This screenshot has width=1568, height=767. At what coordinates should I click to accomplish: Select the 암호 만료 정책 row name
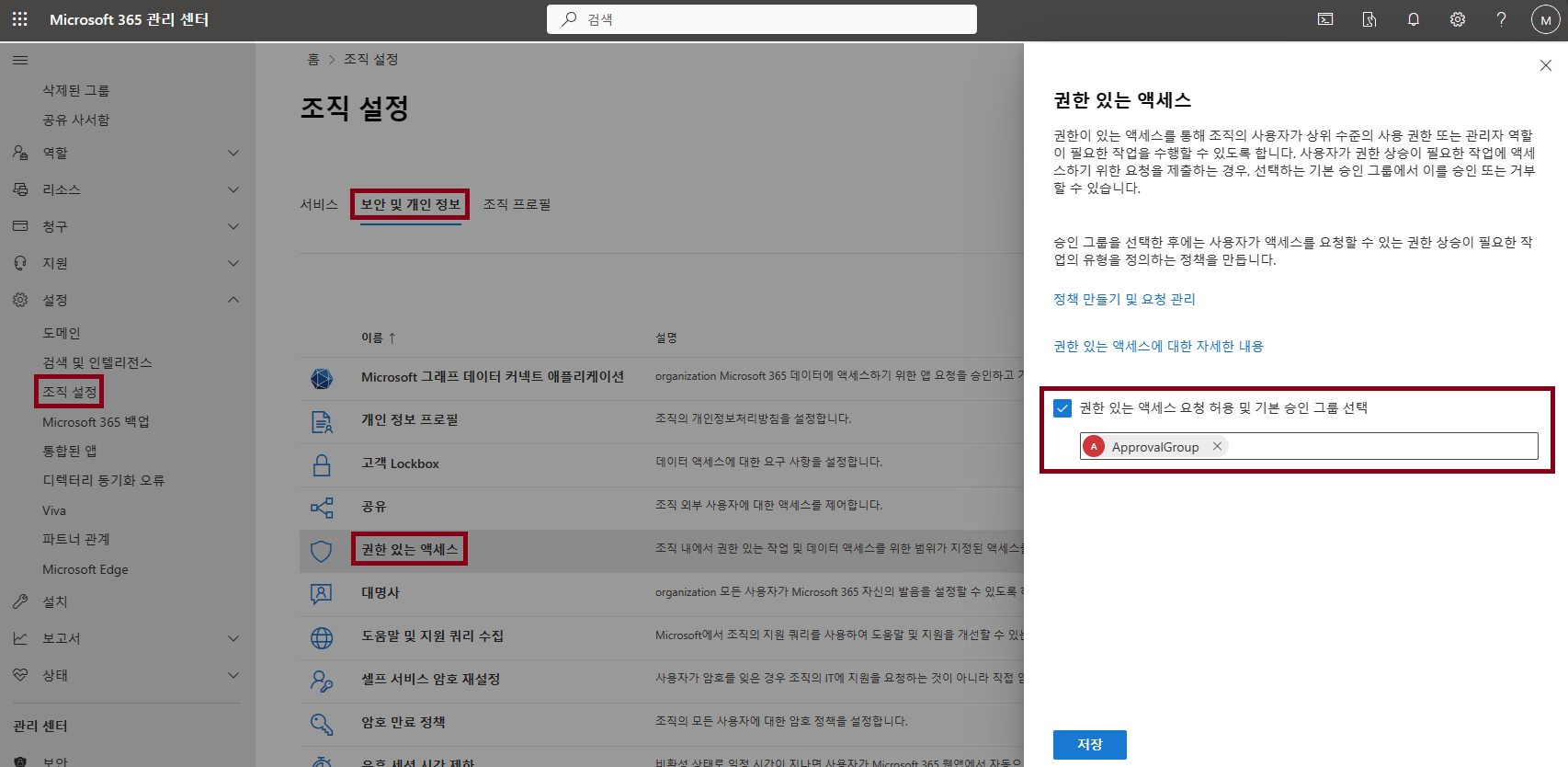click(403, 722)
